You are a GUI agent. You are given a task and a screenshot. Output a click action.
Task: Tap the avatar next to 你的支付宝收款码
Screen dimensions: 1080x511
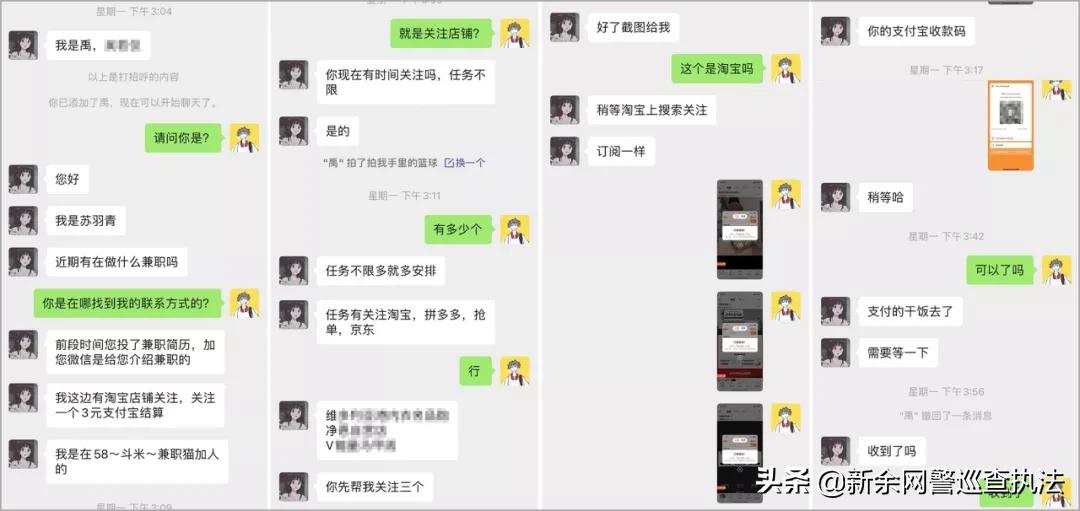(835, 31)
